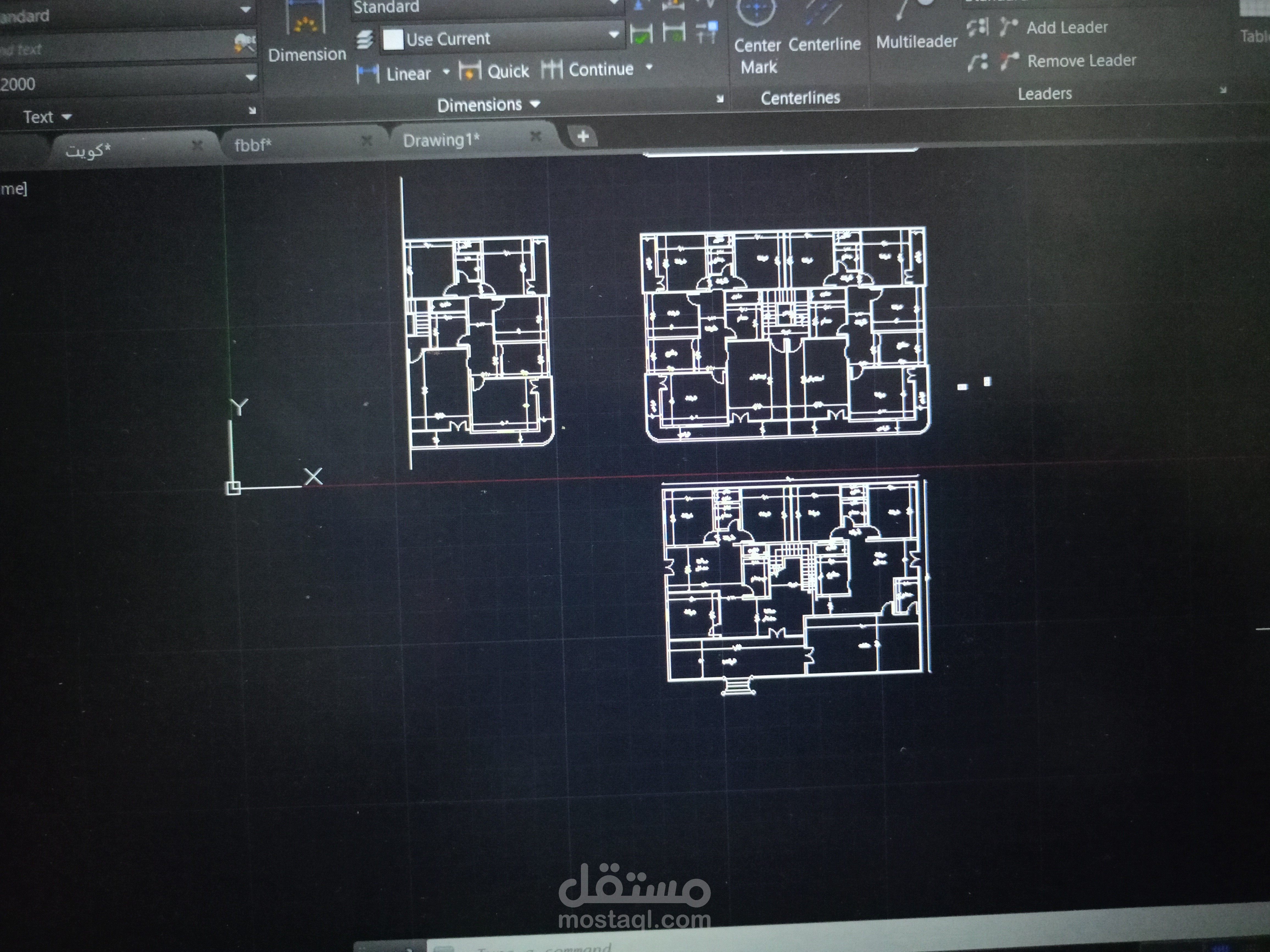
Task: Close the fbbf drawing tab
Action: coord(366,140)
